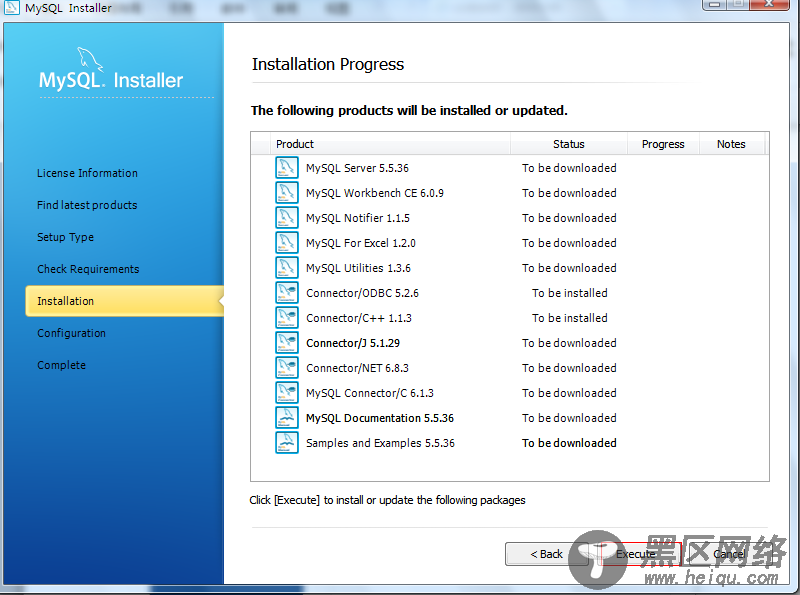The image size is (800, 595).
Task: Click 'To be installed' status for Connector/C++
Action: 569,318
